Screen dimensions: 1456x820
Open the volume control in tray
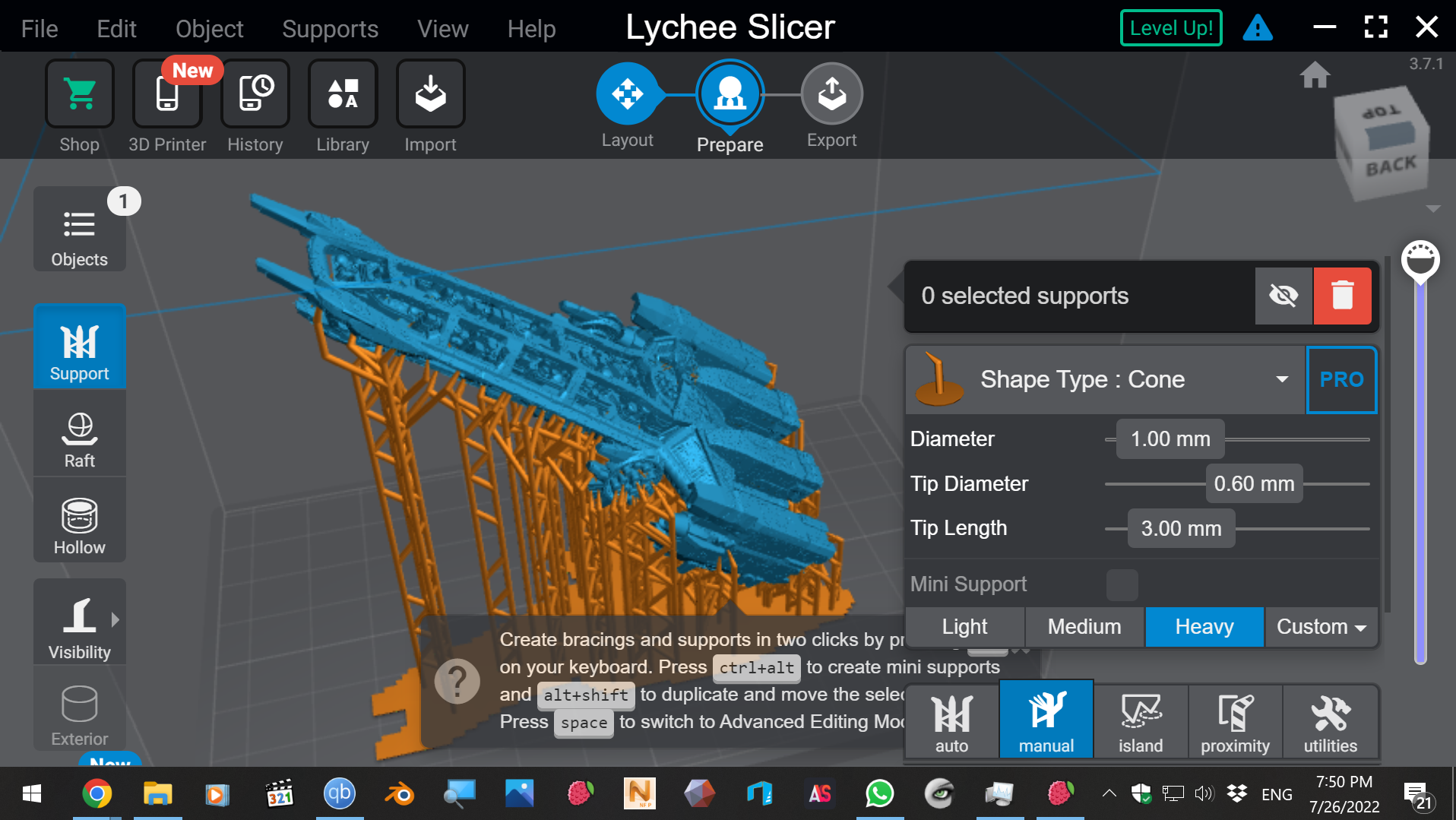pos(1204,794)
